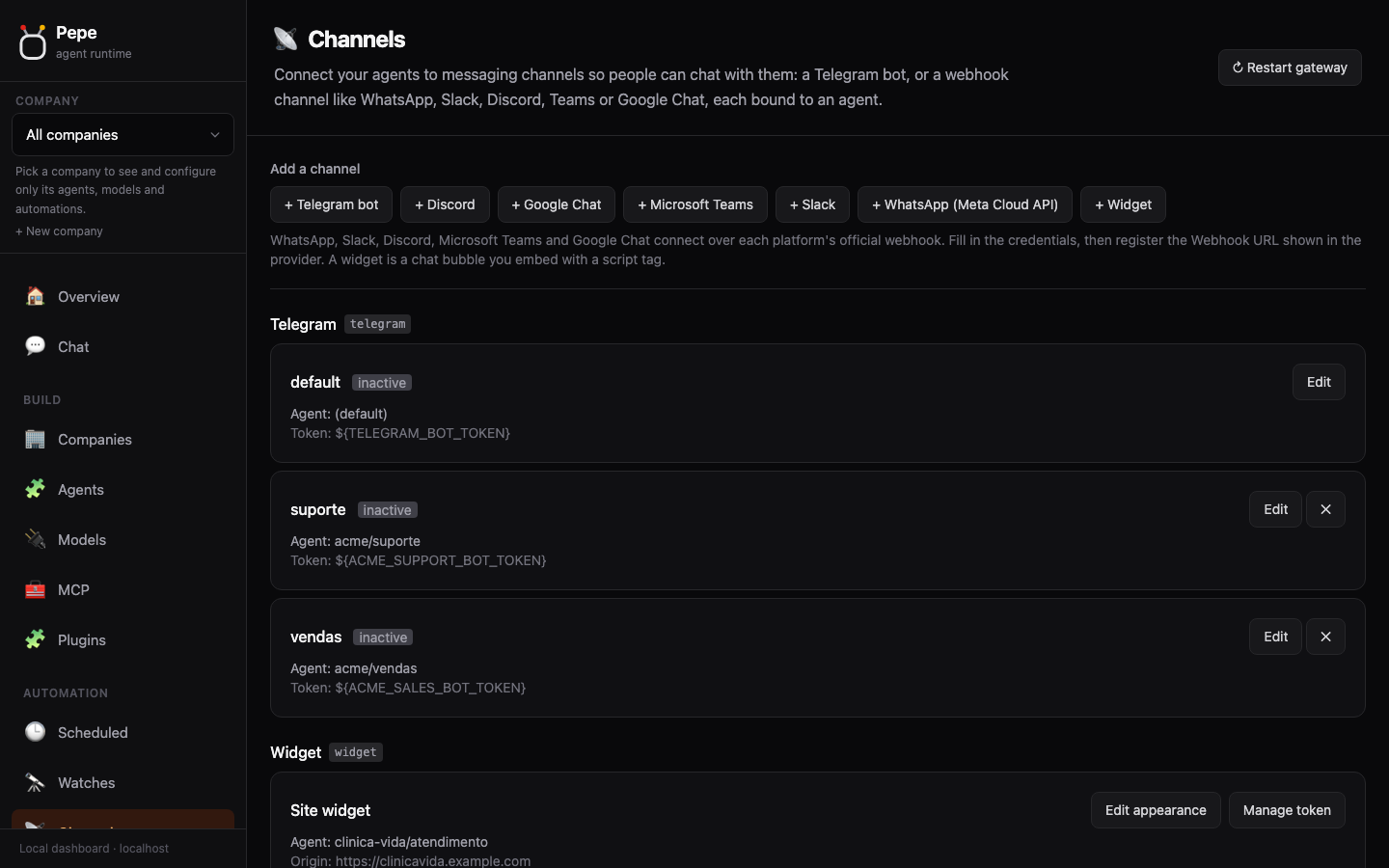This screenshot has height=868, width=1389.
Task: Click inactive badge on default channel
Action: tap(382, 383)
